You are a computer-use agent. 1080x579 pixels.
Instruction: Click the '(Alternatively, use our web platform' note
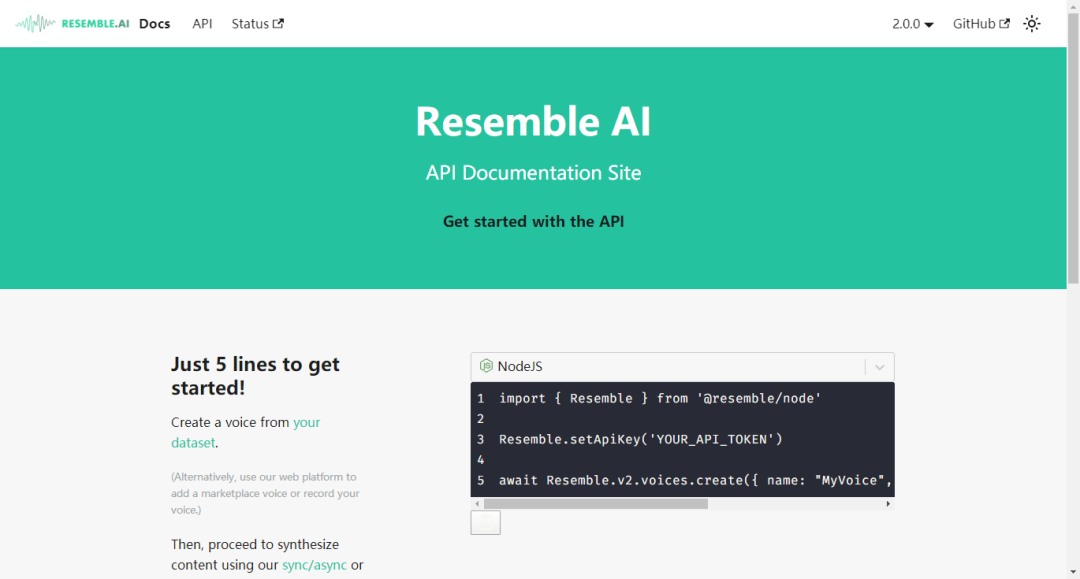coord(265,493)
